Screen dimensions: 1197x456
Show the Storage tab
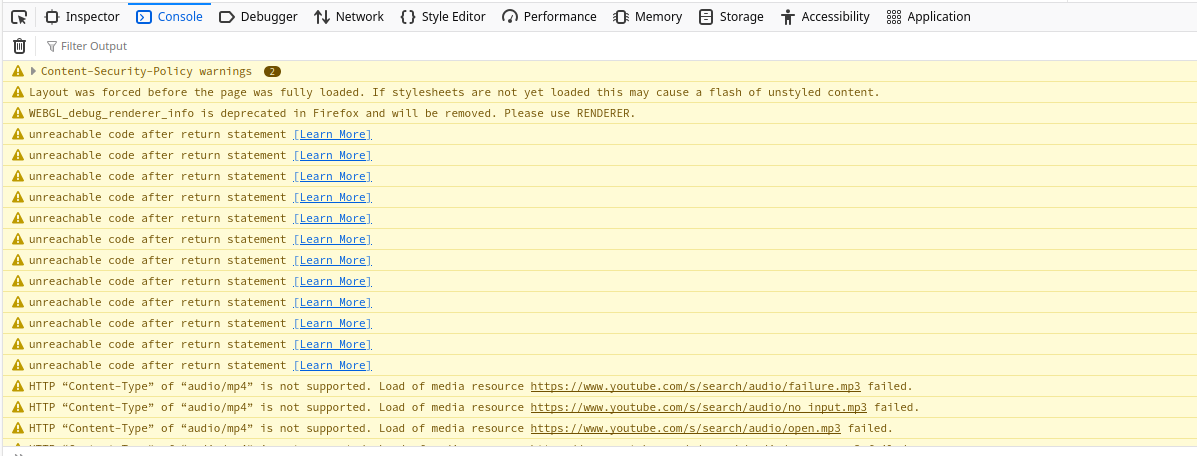(731, 16)
